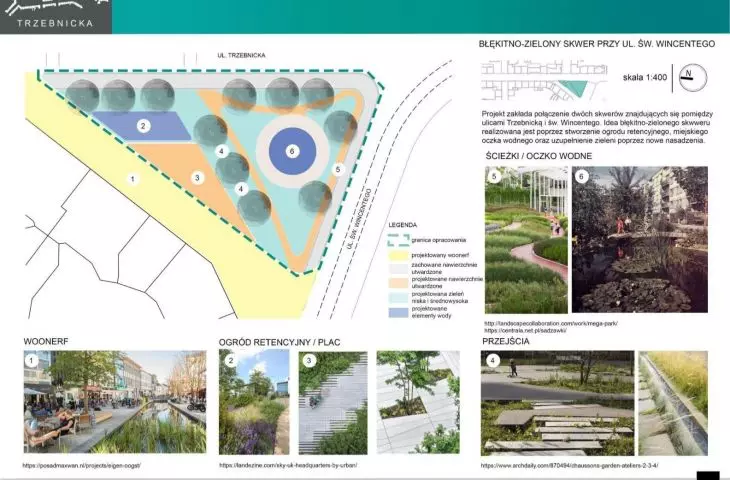Screen dimensions: 730x480
Task: Select map marker 6 in the circular pond
Action: click(292, 151)
